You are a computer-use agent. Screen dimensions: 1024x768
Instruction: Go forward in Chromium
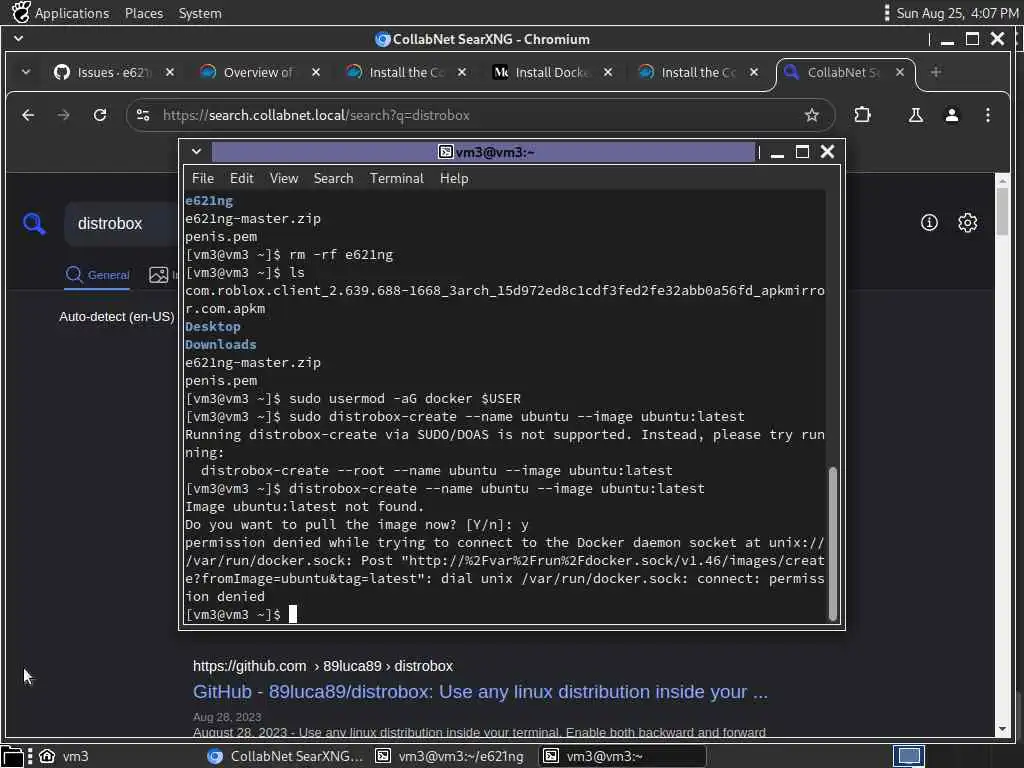coord(63,116)
